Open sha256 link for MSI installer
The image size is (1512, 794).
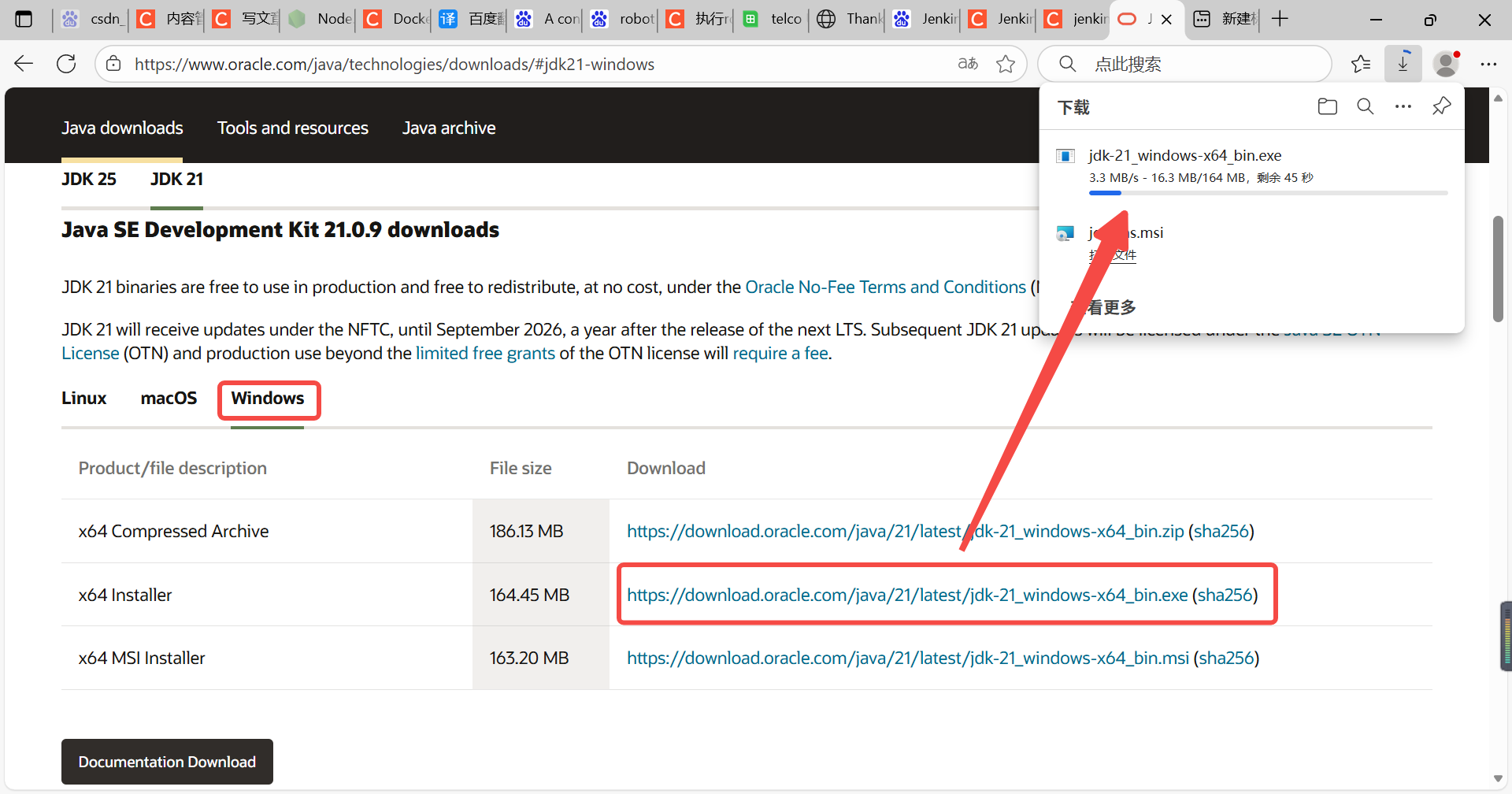point(1227,658)
